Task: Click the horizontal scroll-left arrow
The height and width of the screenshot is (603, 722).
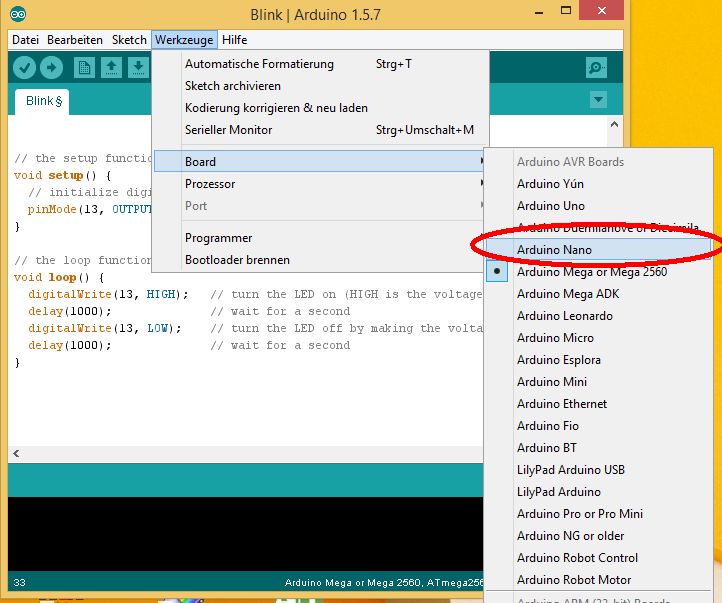Action: coord(16,454)
